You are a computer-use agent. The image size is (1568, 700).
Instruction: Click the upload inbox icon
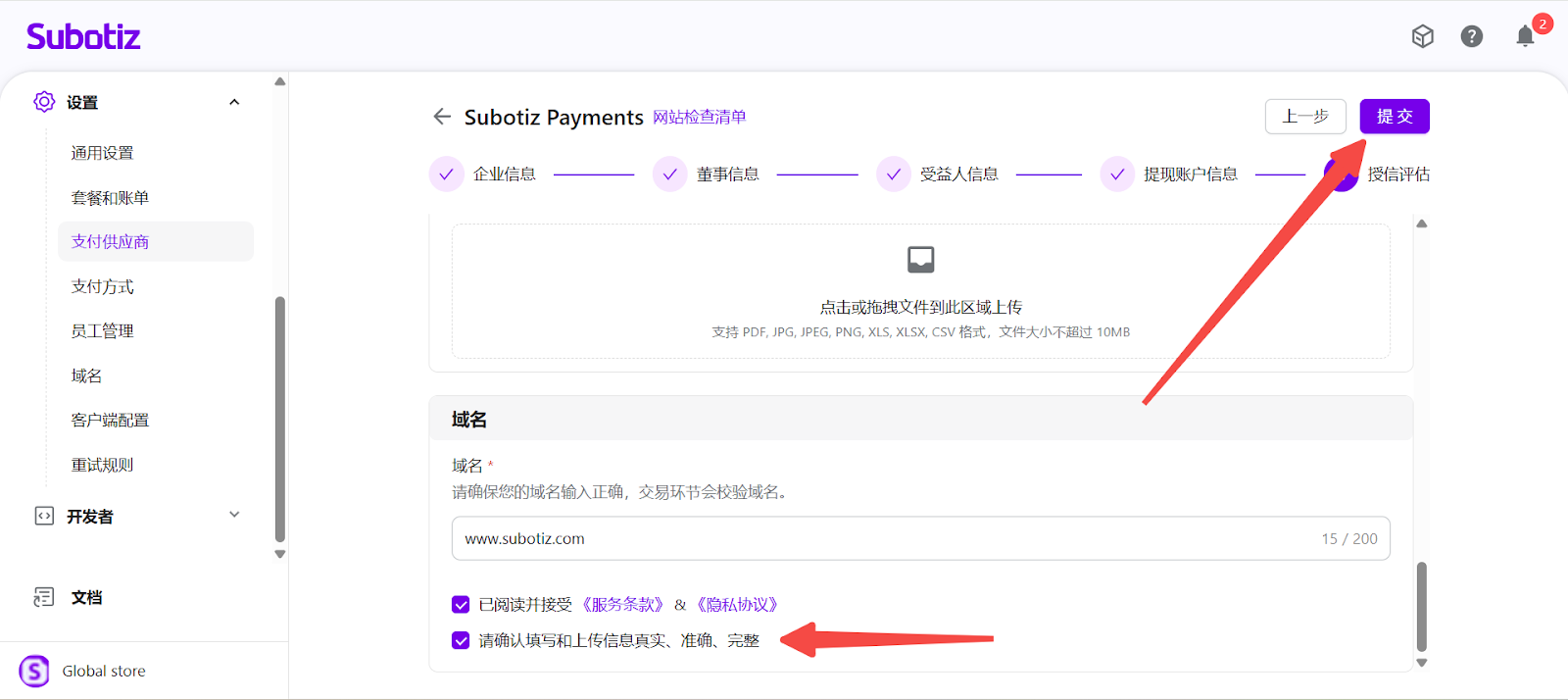(x=920, y=260)
